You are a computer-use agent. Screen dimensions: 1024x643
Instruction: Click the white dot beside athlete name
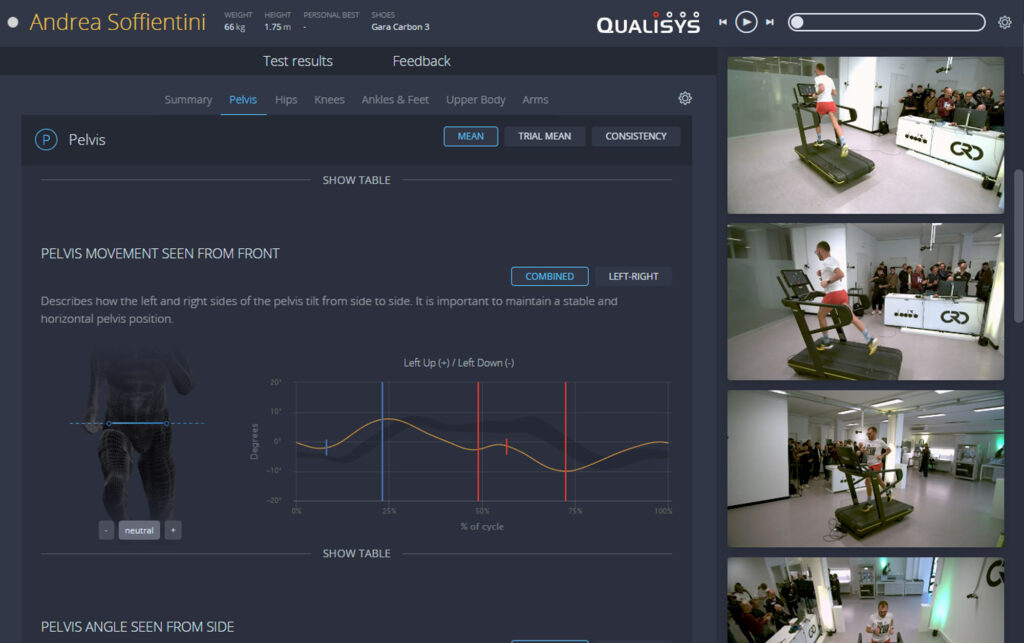coord(13,22)
